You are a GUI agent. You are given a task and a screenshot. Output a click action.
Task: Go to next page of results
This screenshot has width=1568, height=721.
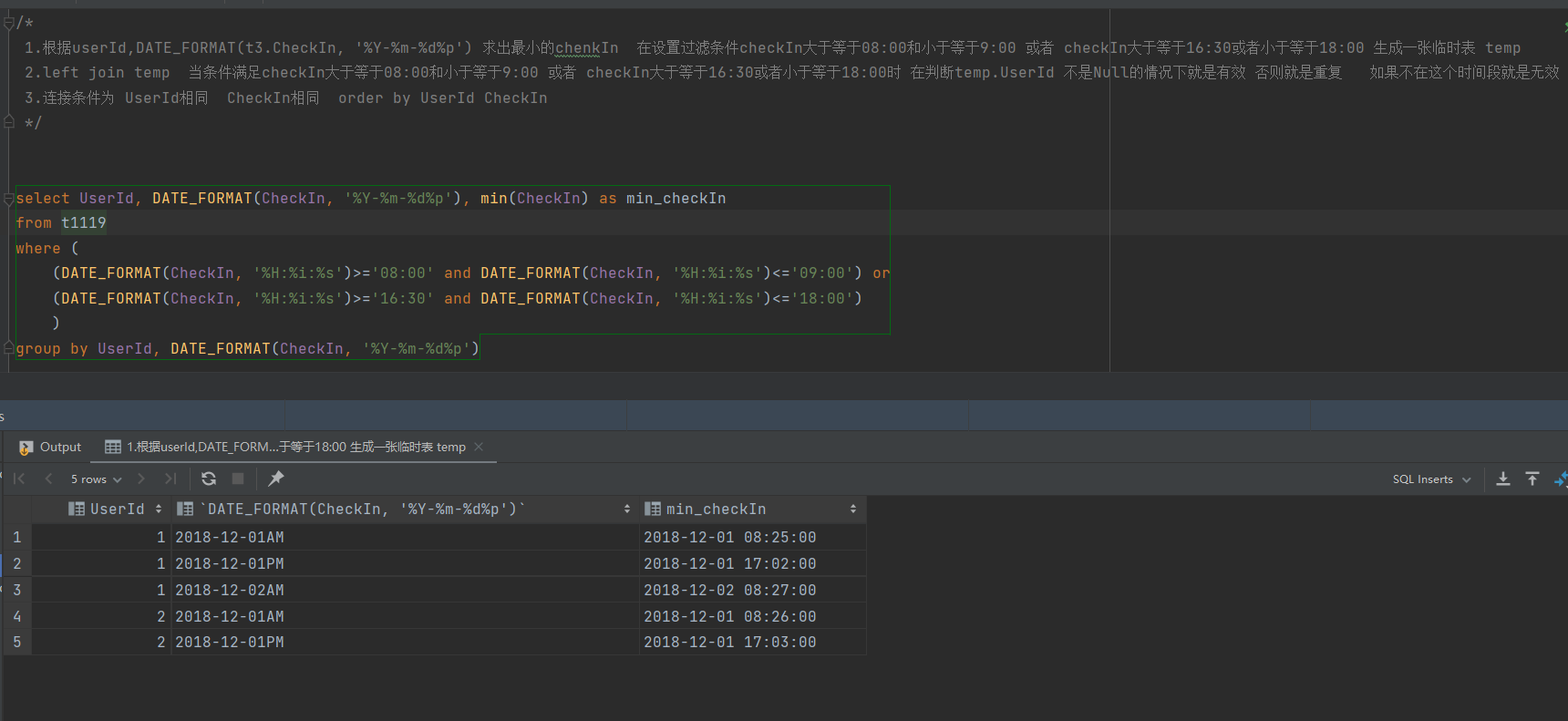click(x=141, y=479)
